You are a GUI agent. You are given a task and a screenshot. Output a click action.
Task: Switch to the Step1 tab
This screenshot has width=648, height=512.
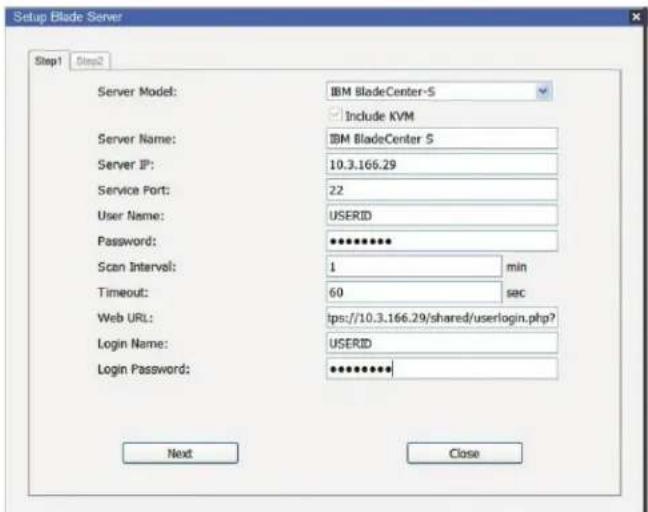point(48,61)
